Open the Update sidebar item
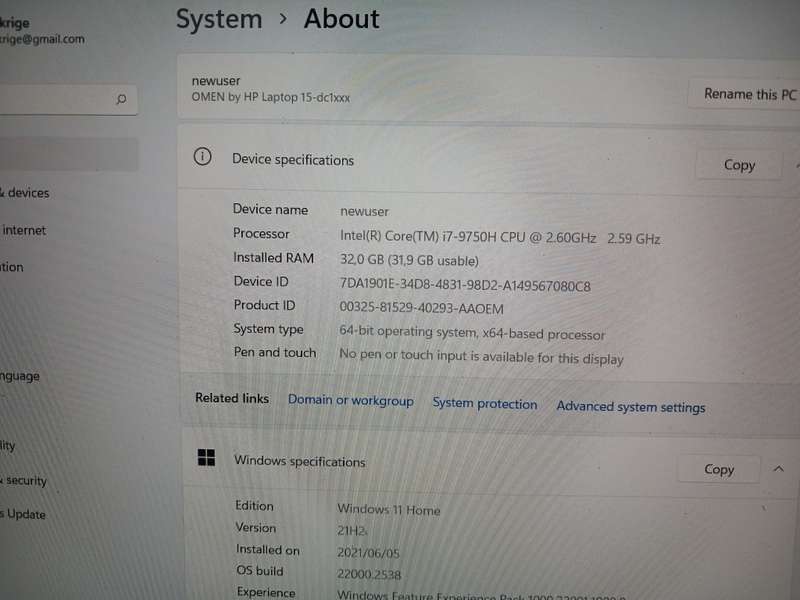Screen dimensions: 800x600 pyautogui.click(x=23, y=514)
